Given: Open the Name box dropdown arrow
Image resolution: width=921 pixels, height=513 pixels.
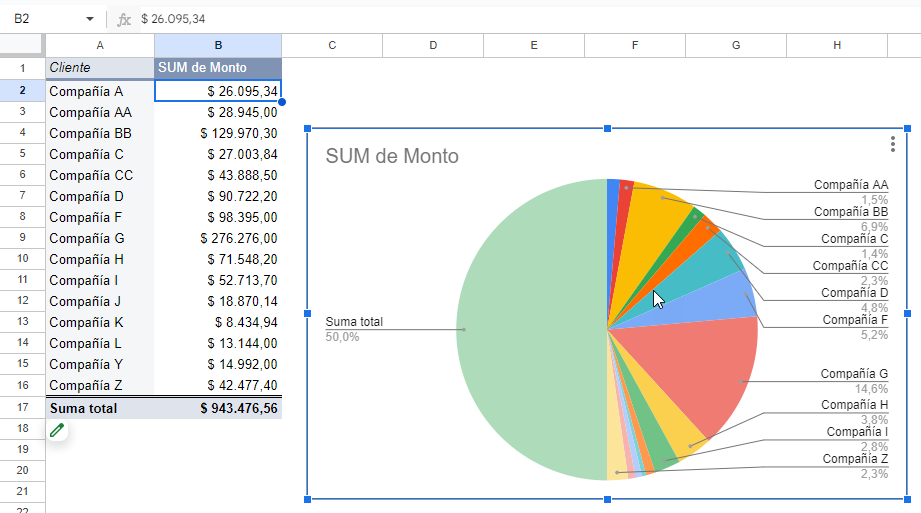Looking at the screenshot, I should (x=90, y=19).
